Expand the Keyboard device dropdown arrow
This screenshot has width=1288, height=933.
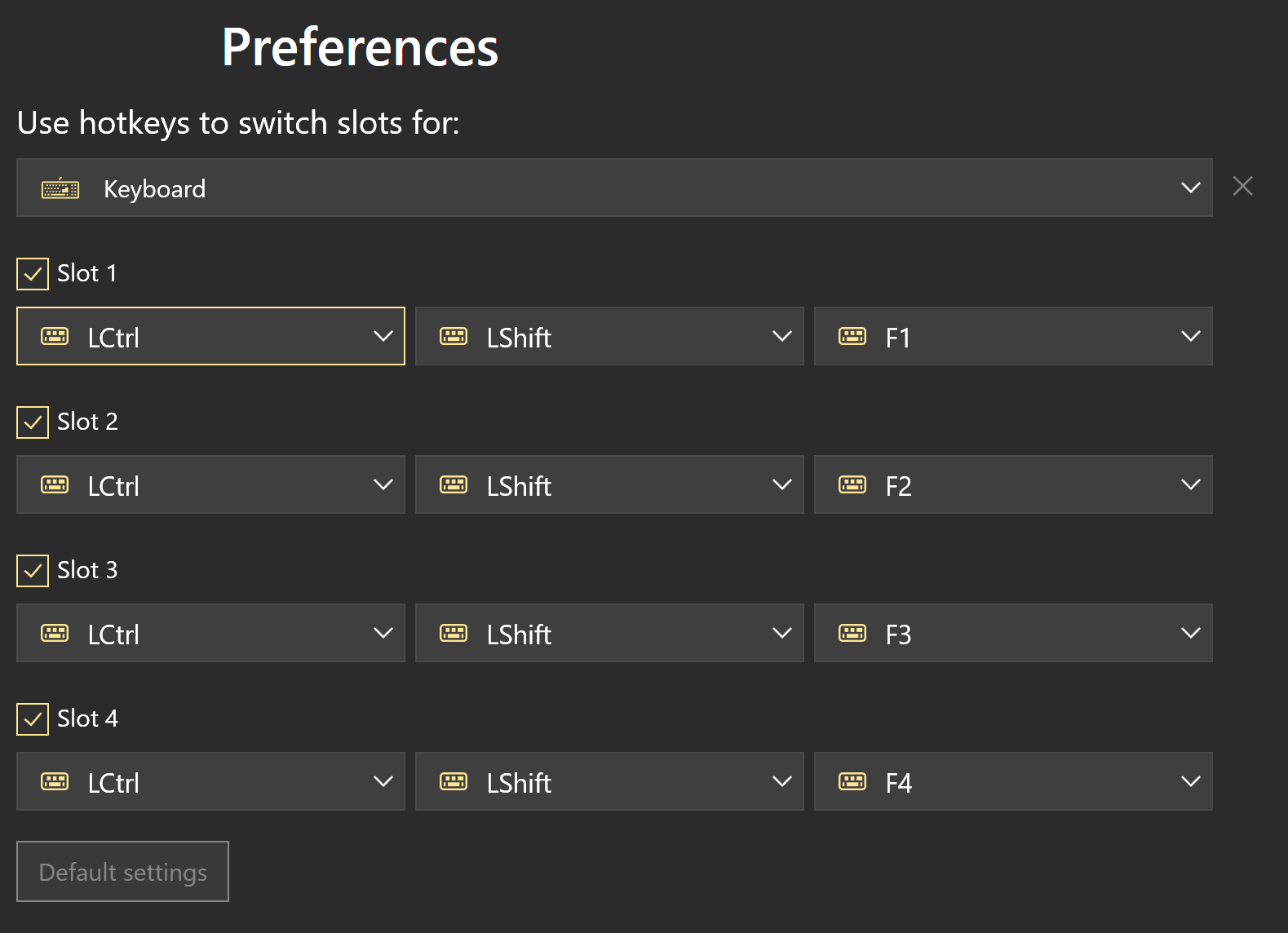coord(1190,188)
